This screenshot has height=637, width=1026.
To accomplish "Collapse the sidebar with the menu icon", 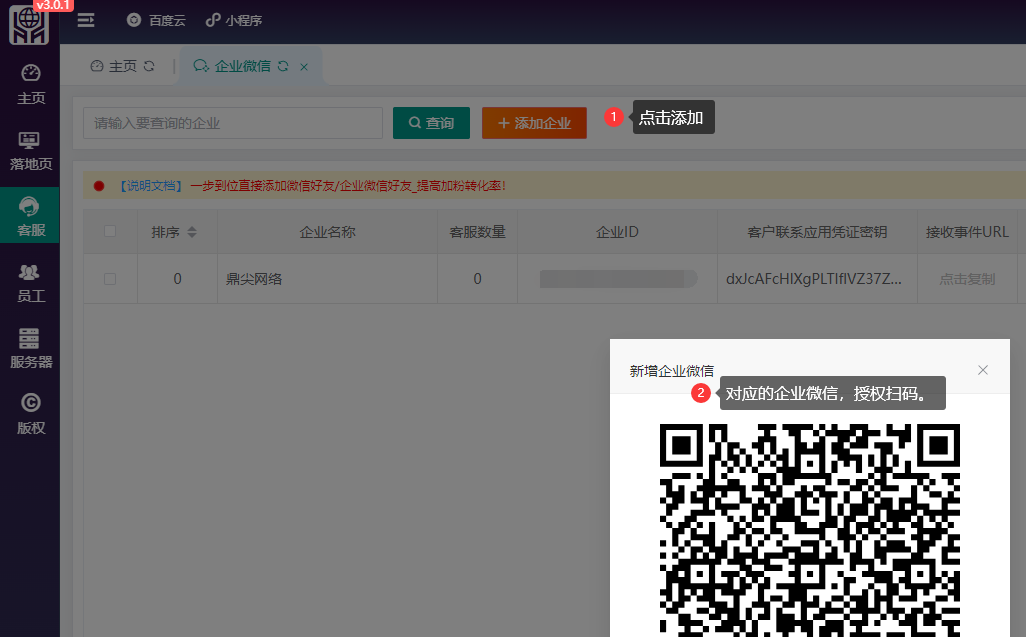I will (x=86, y=20).
